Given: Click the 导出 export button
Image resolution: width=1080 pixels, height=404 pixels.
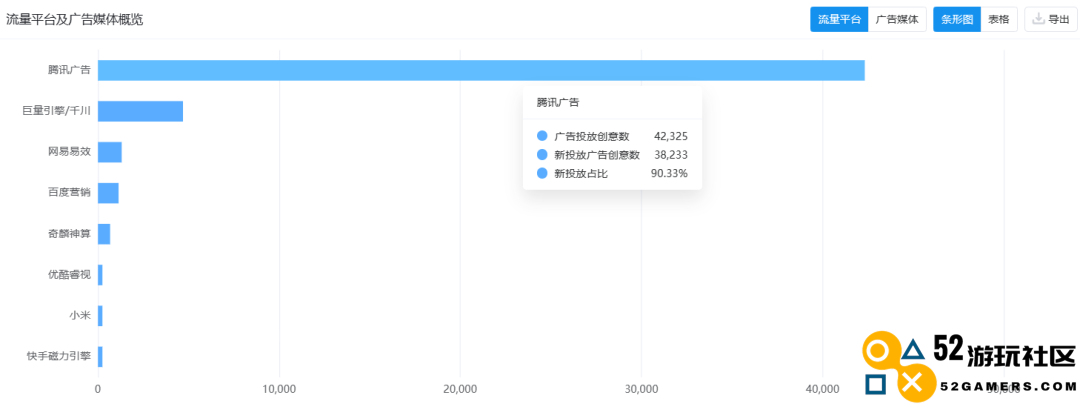Looking at the screenshot, I should tap(1050, 19).
